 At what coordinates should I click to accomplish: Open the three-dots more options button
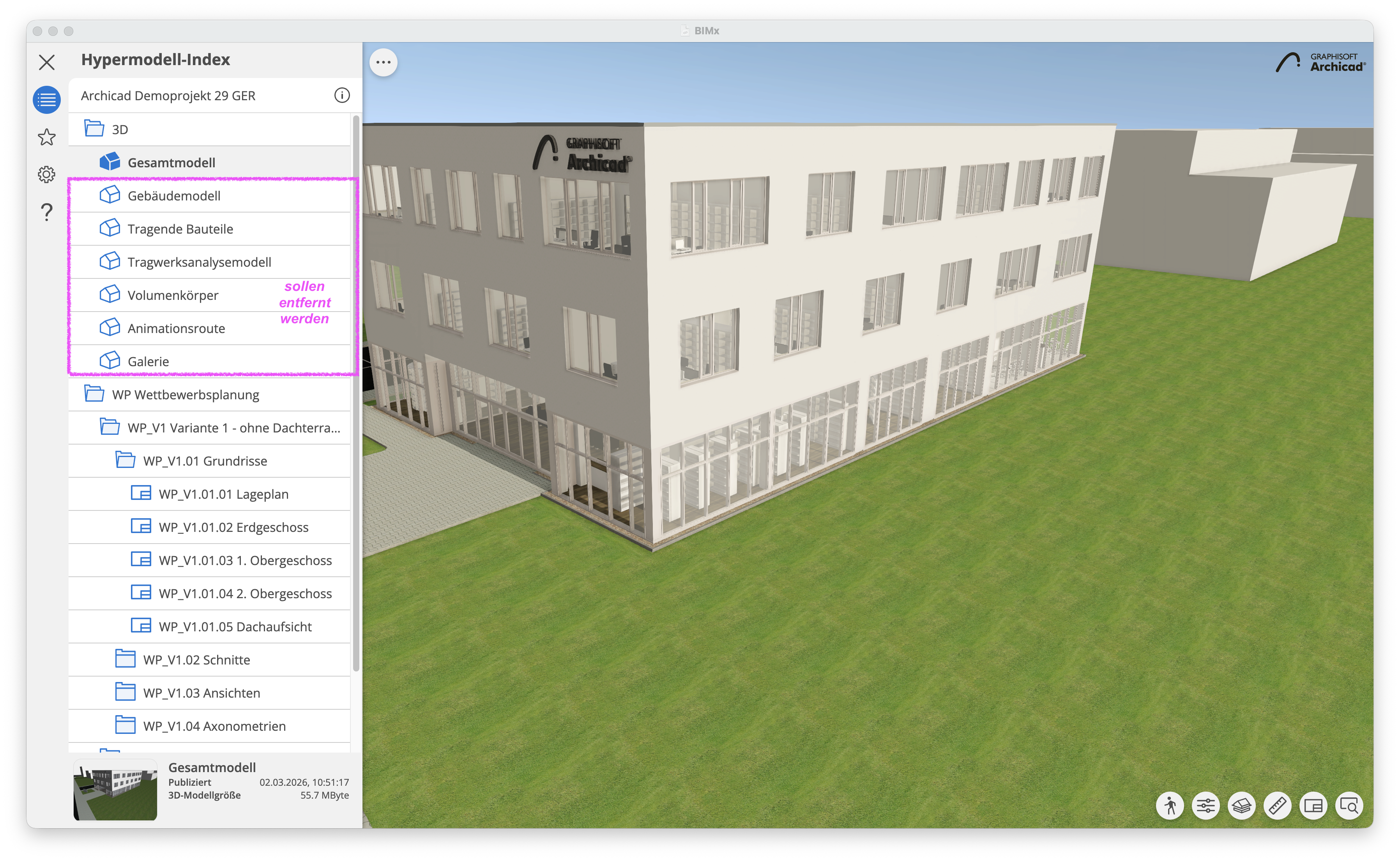pyautogui.click(x=384, y=62)
